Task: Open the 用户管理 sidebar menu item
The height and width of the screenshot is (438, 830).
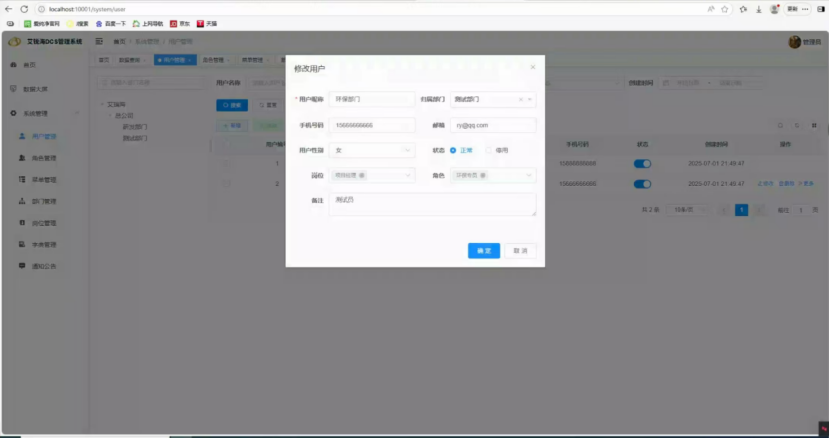Action: coord(44,136)
